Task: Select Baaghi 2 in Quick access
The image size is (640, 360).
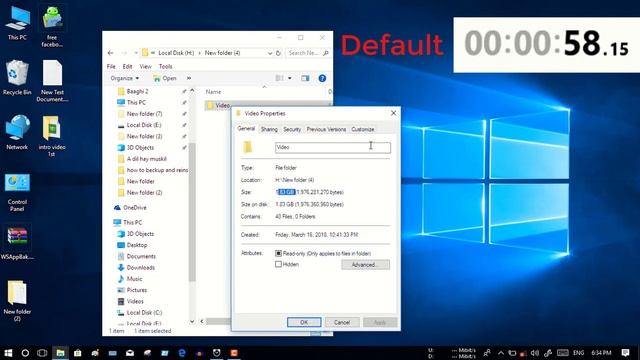Action: [137, 91]
